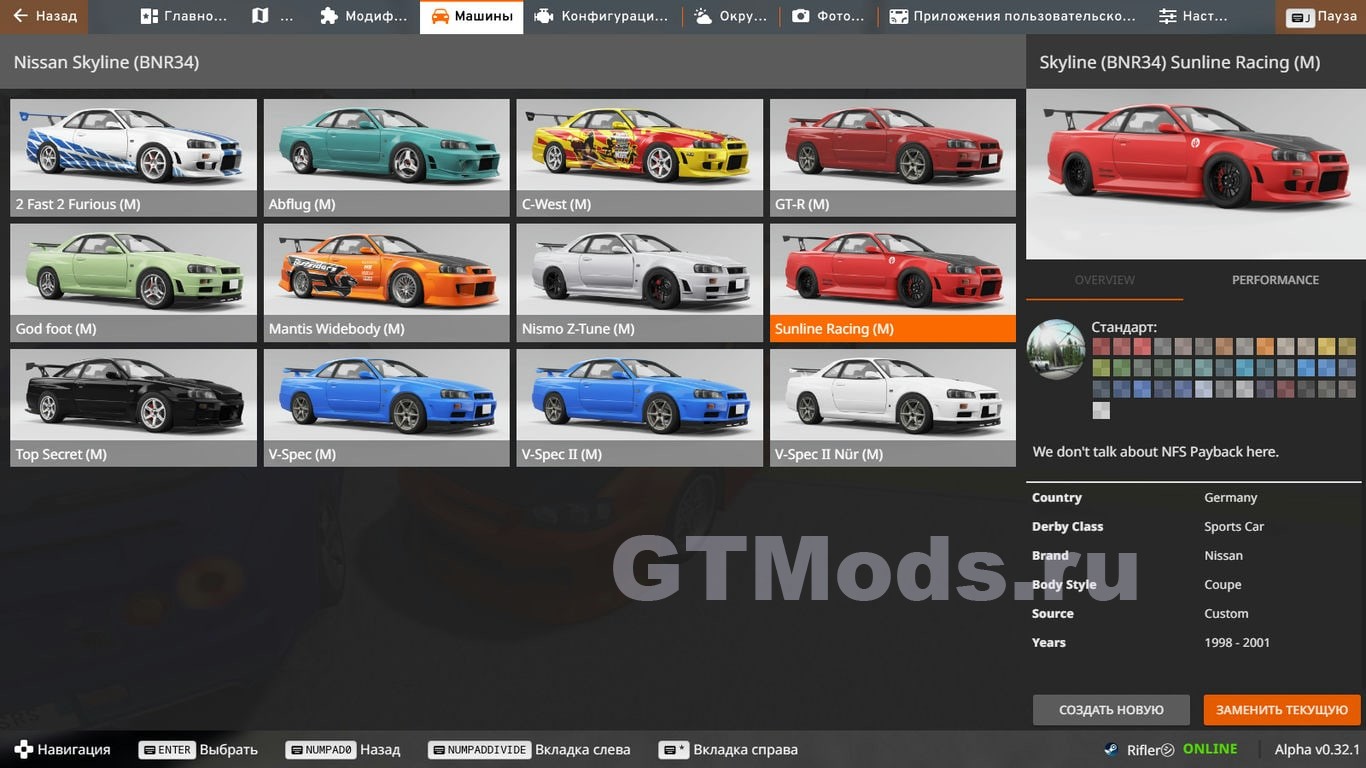The height and width of the screenshot is (768, 1366).
Task: Click the Country value Germany
Action: coord(1230,497)
